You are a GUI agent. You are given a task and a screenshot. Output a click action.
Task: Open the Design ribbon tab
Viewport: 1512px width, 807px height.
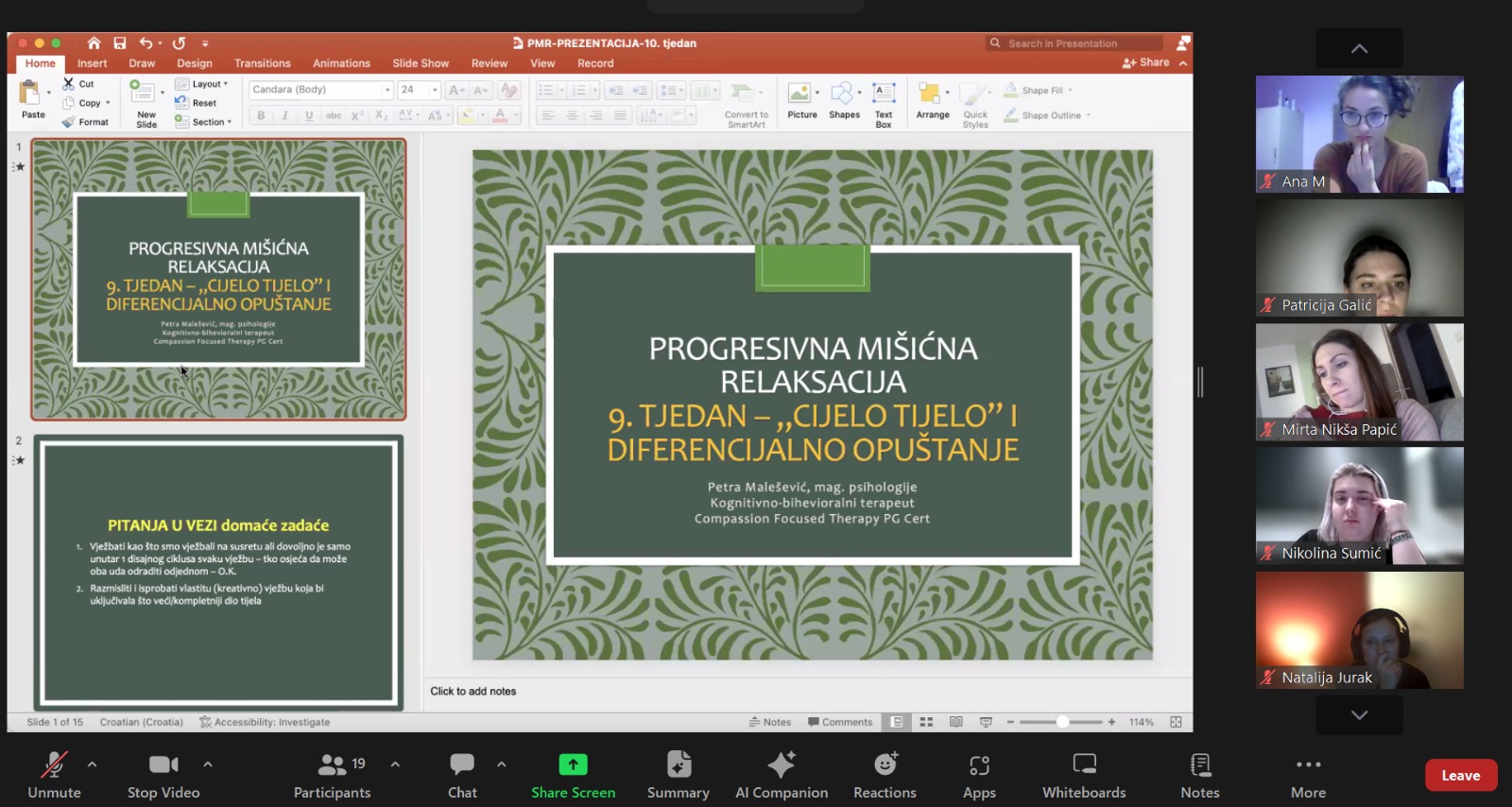[x=195, y=63]
